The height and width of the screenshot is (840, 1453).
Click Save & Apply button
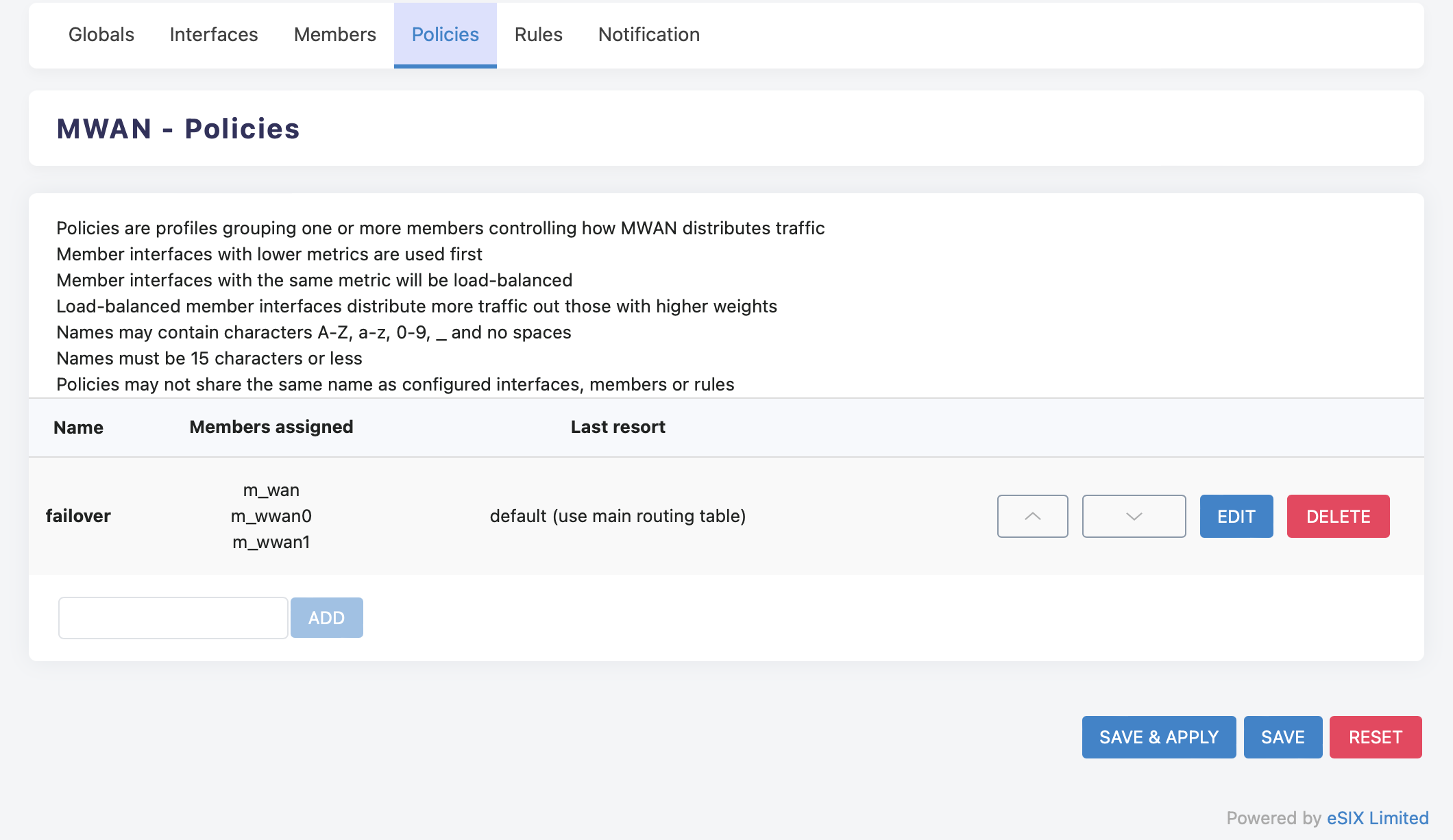click(x=1158, y=737)
